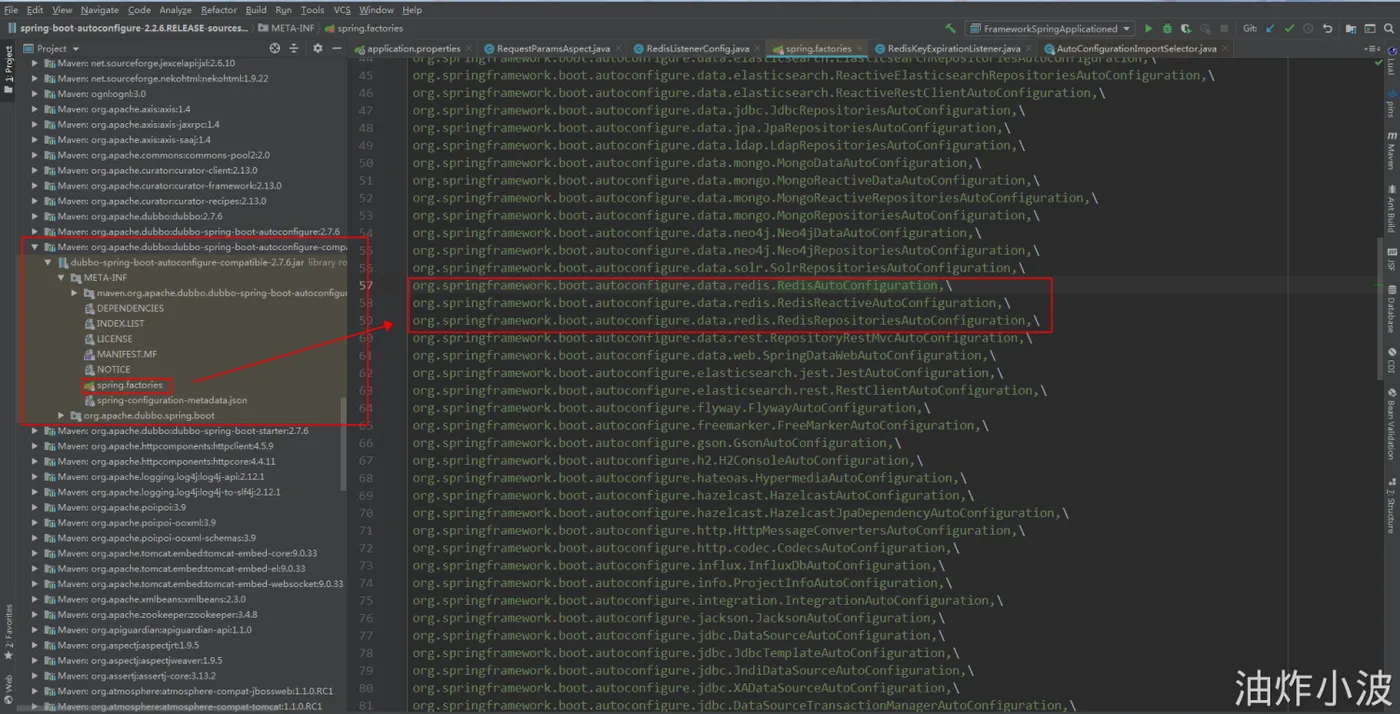The height and width of the screenshot is (714, 1400).
Task: Click spring.factories breadcrumb in navigation bar
Action: (363, 28)
